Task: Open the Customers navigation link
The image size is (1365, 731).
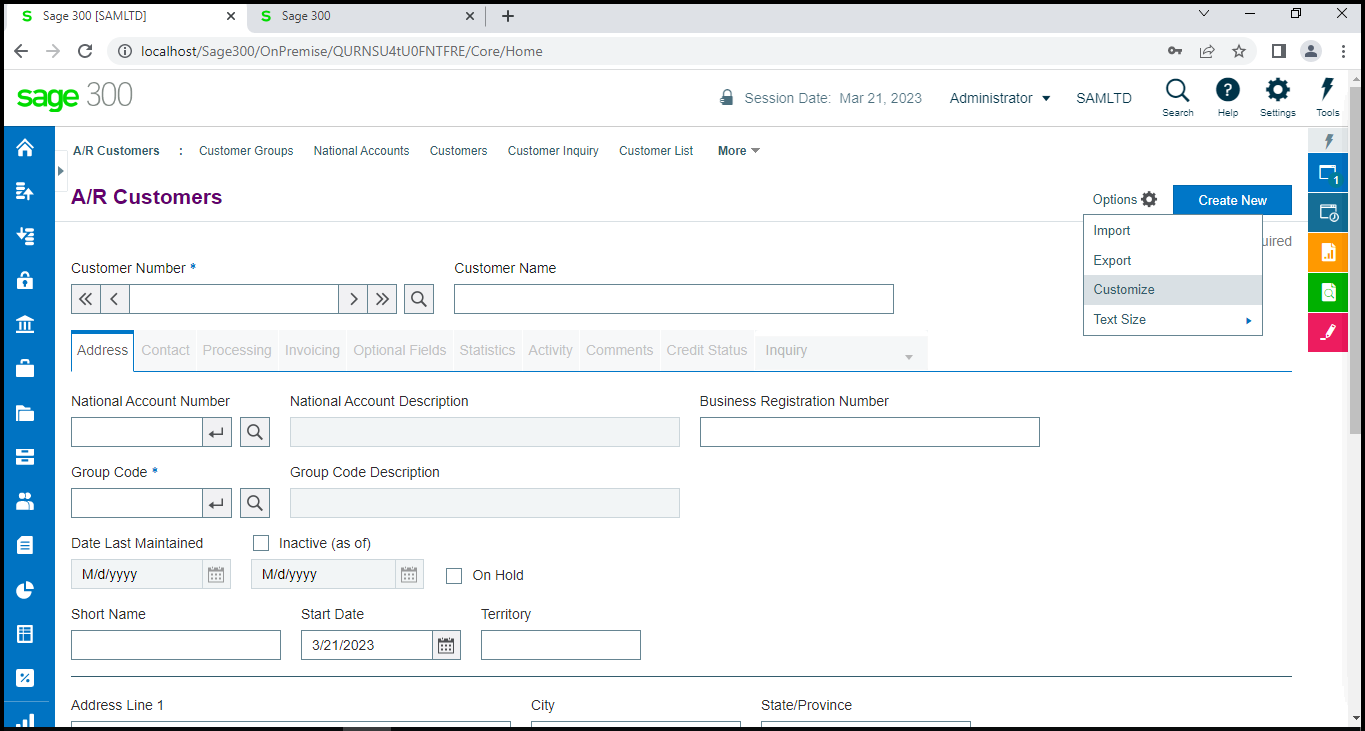Action: click(458, 151)
